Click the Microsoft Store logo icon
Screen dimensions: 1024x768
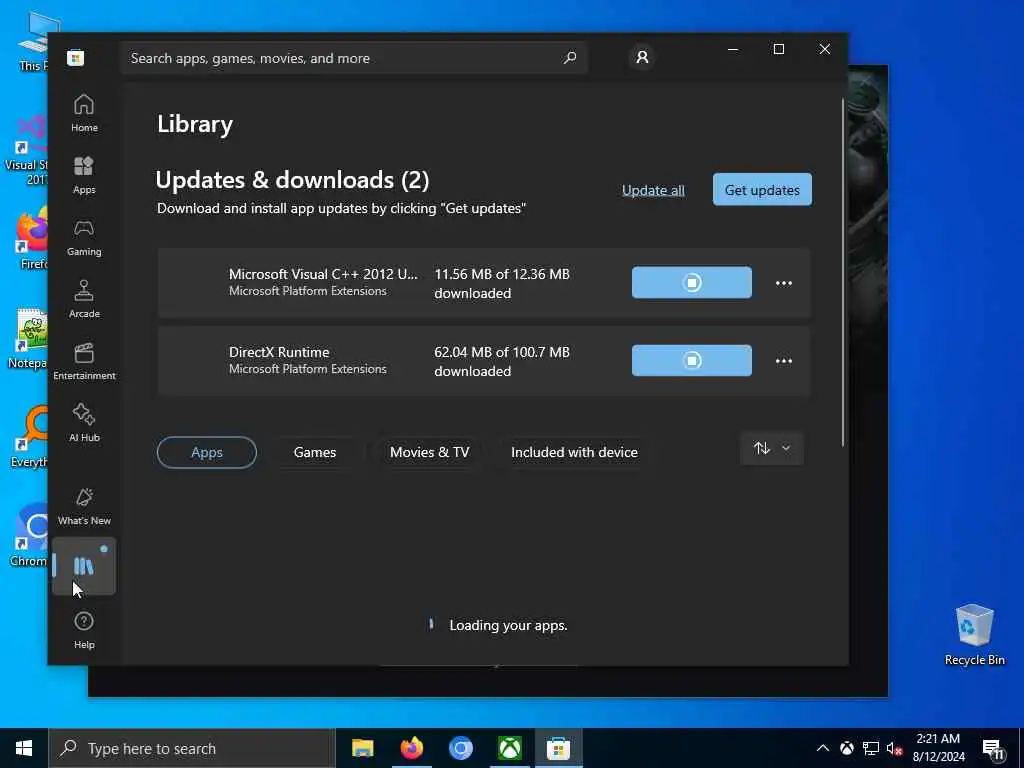[x=76, y=58]
